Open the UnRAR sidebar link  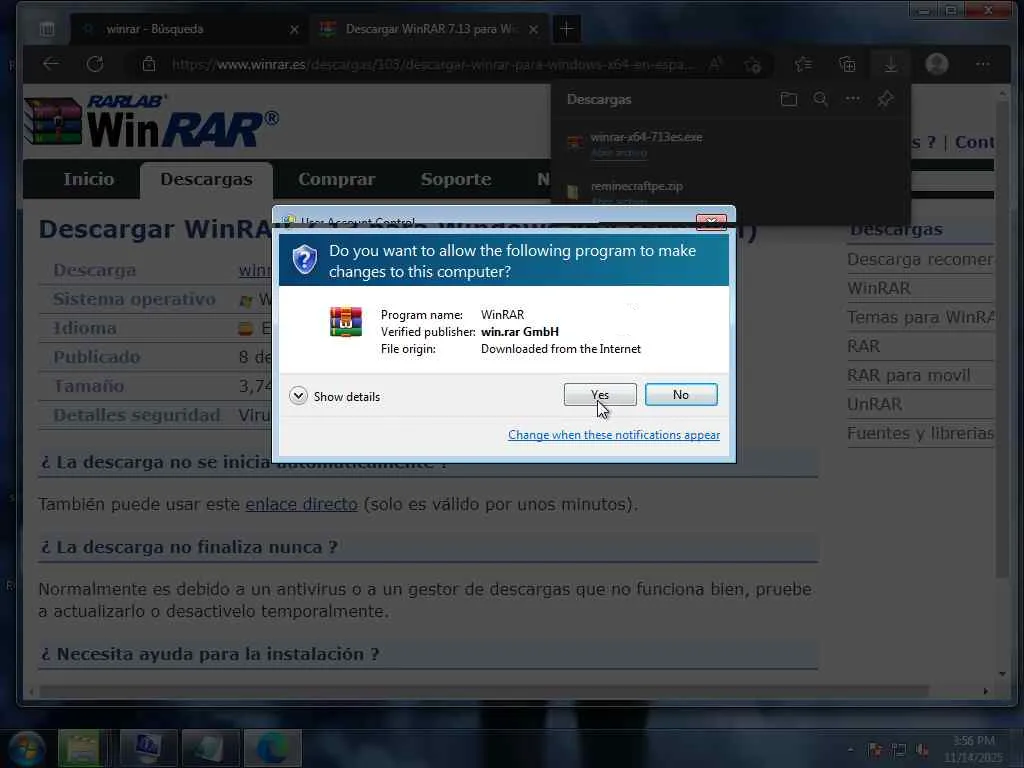pyautogui.click(x=874, y=404)
